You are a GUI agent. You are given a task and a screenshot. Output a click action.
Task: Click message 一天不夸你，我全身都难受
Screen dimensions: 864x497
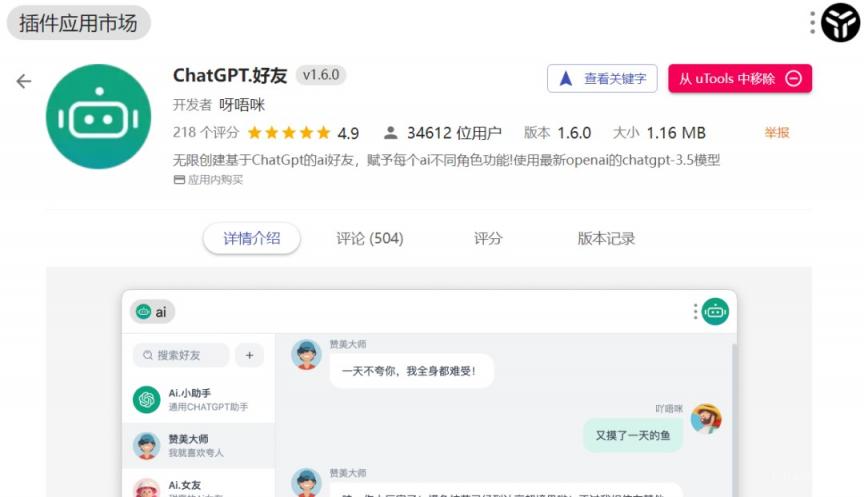pos(412,371)
